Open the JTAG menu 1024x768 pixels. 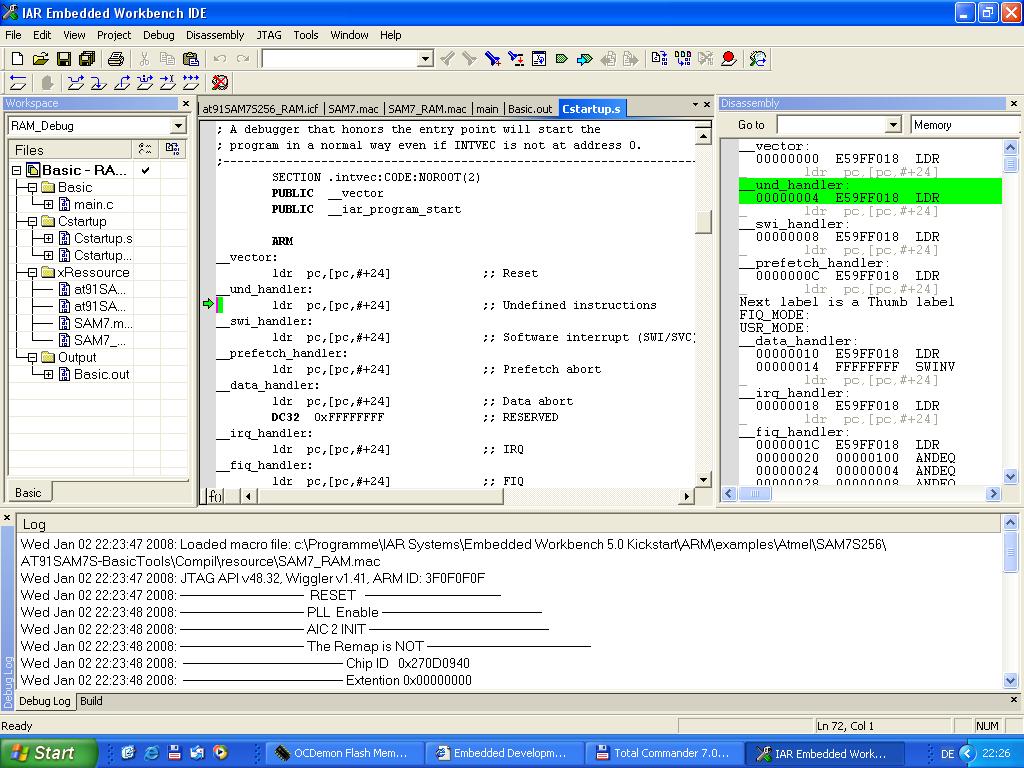(269, 35)
